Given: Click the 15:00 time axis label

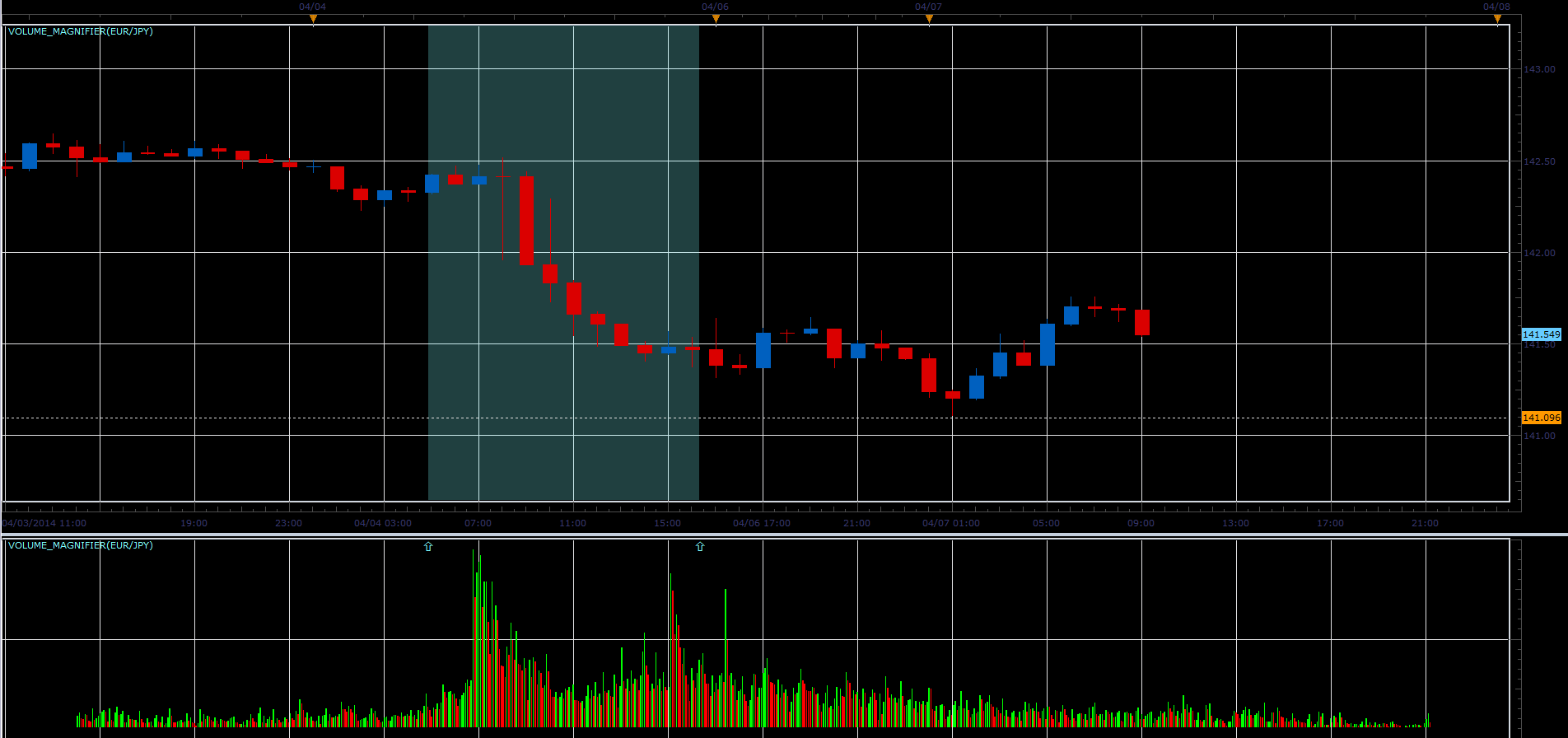Looking at the screenshot, I should [668, 523].
